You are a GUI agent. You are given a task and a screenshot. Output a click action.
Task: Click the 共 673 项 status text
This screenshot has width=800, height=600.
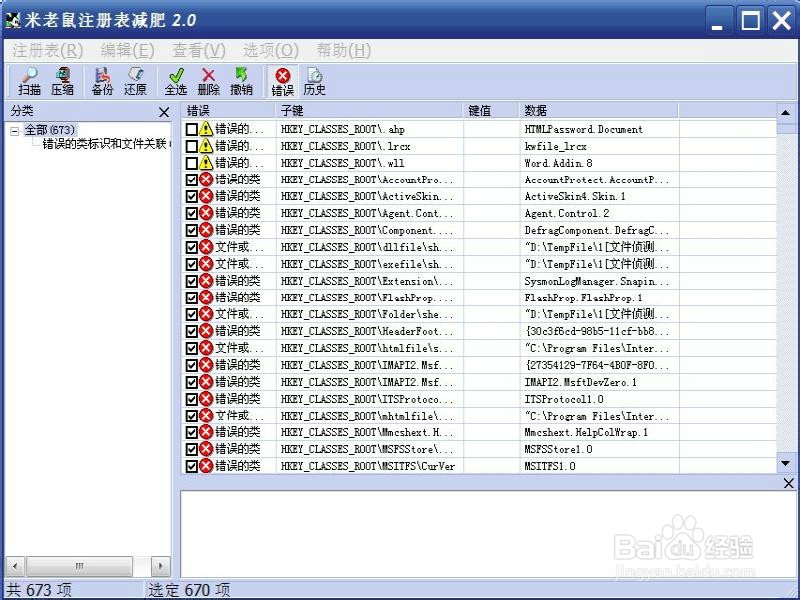click(x=39, y=590)
